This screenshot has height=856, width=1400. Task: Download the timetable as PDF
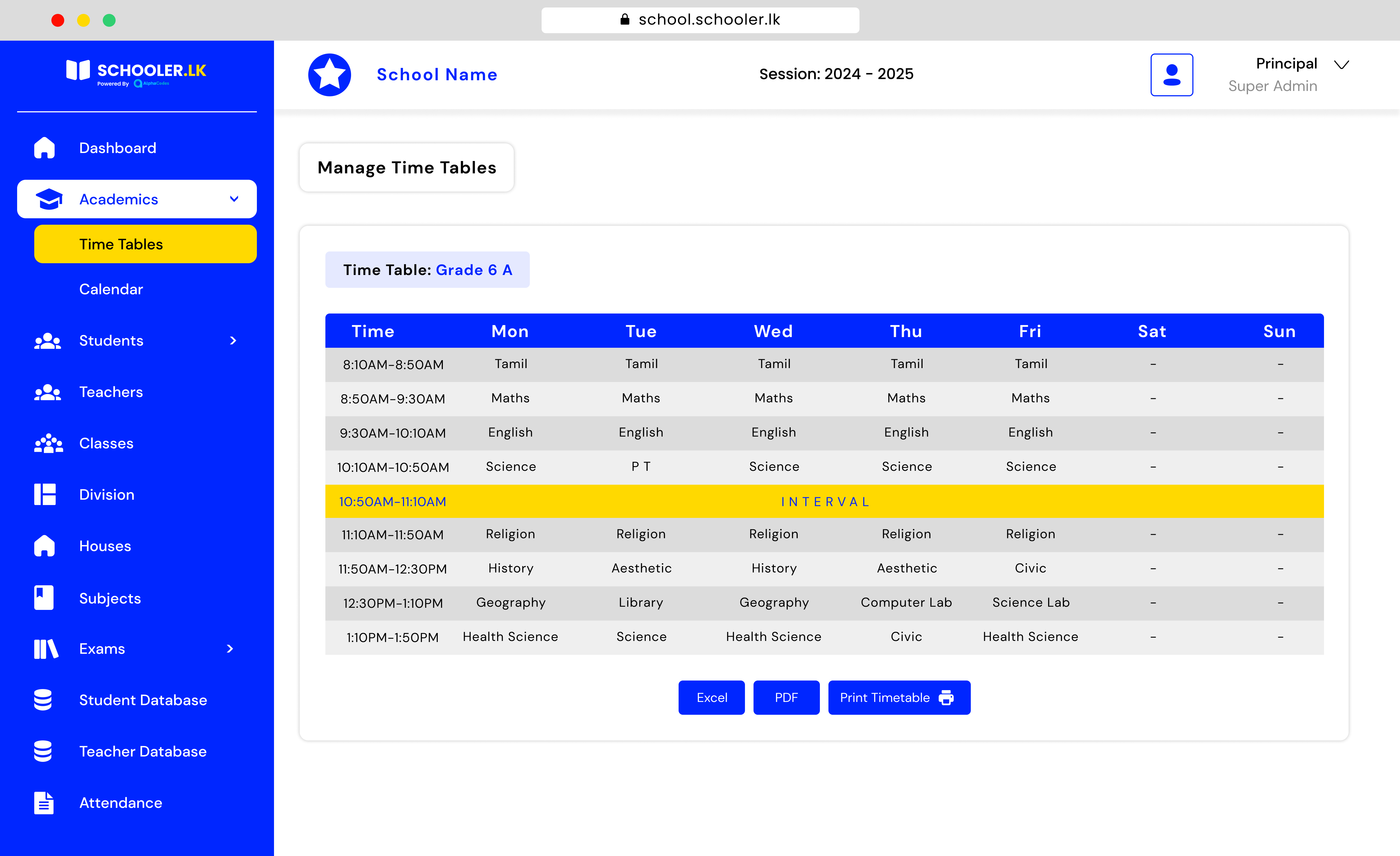click(x=786, y=698)
